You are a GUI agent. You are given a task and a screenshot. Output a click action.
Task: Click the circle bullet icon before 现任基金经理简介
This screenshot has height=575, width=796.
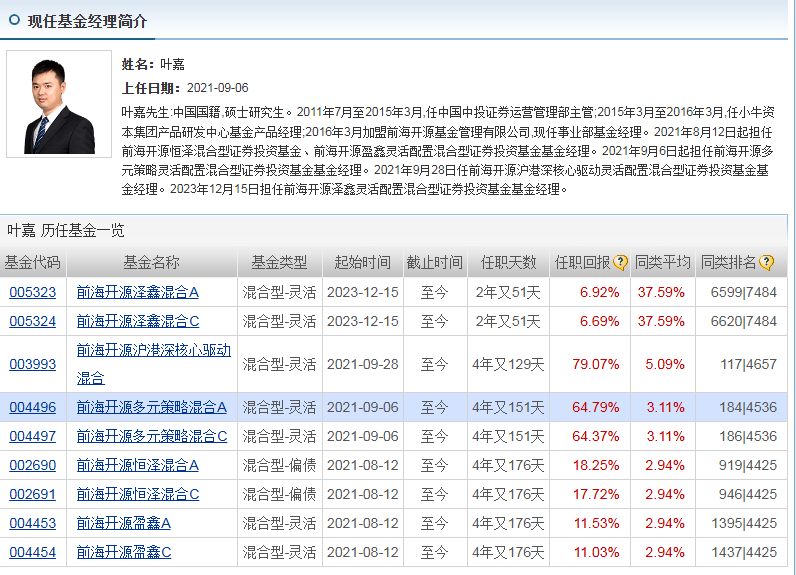[x=14, y=20]
